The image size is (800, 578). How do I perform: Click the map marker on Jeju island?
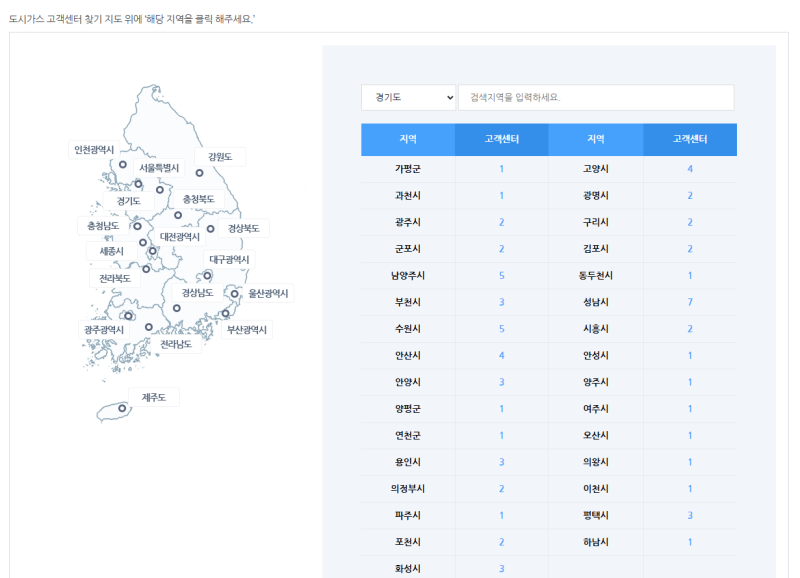(x=122, y=408)
